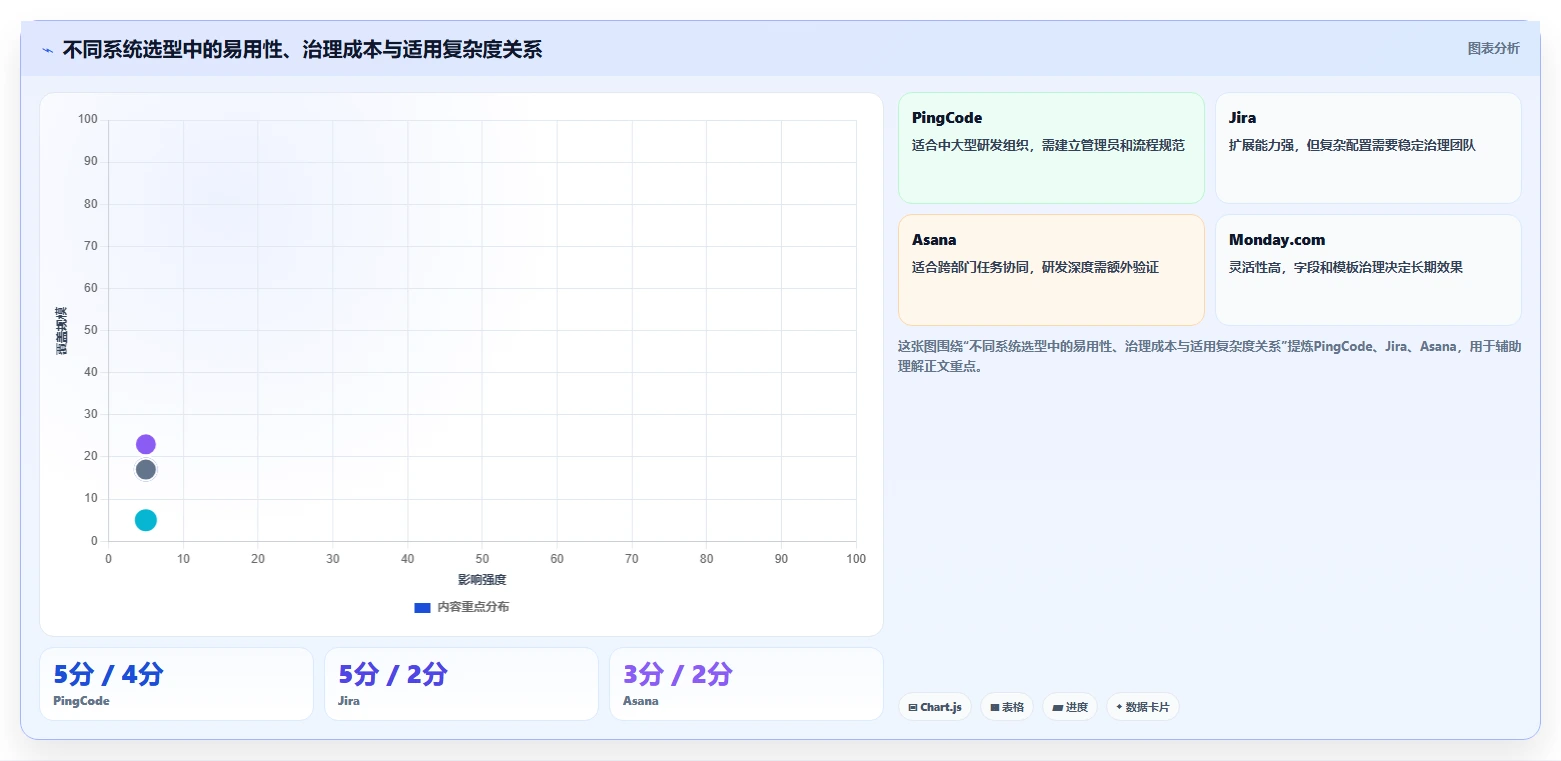This screenshot has height=761, width=1561.
Task: Click text 灵活性高，字段和模板治理决定长期效果
Action: pyautogui.click(x=1346, y=268)
